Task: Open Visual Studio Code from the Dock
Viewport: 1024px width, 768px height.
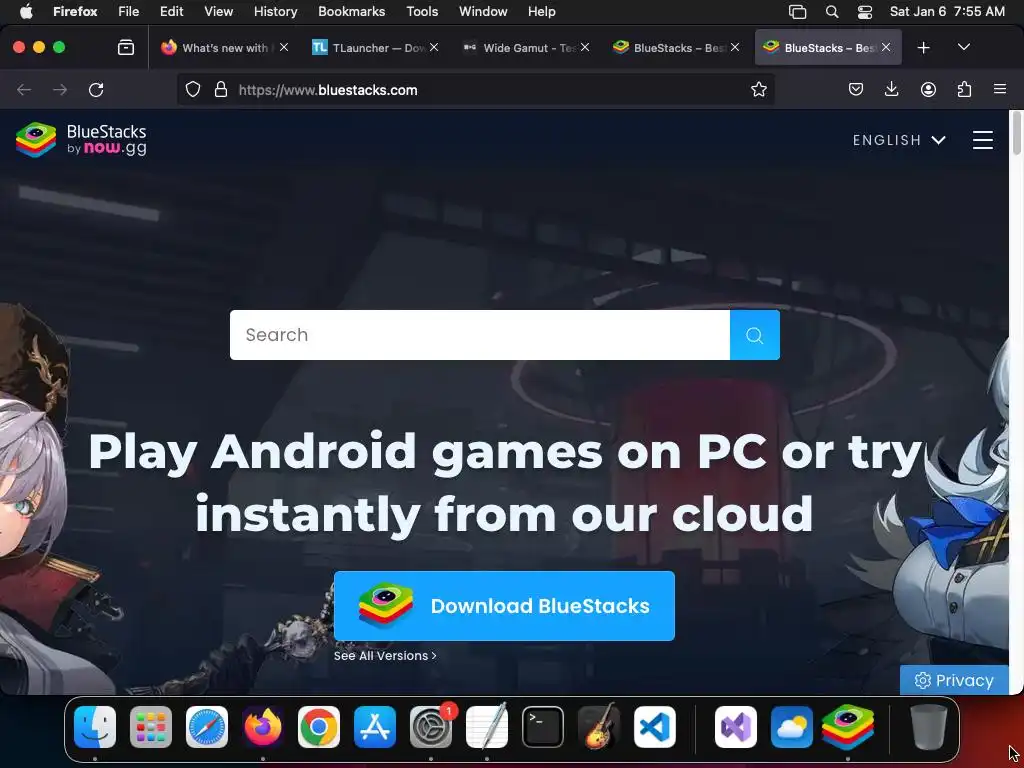Action: pos(655,727)
